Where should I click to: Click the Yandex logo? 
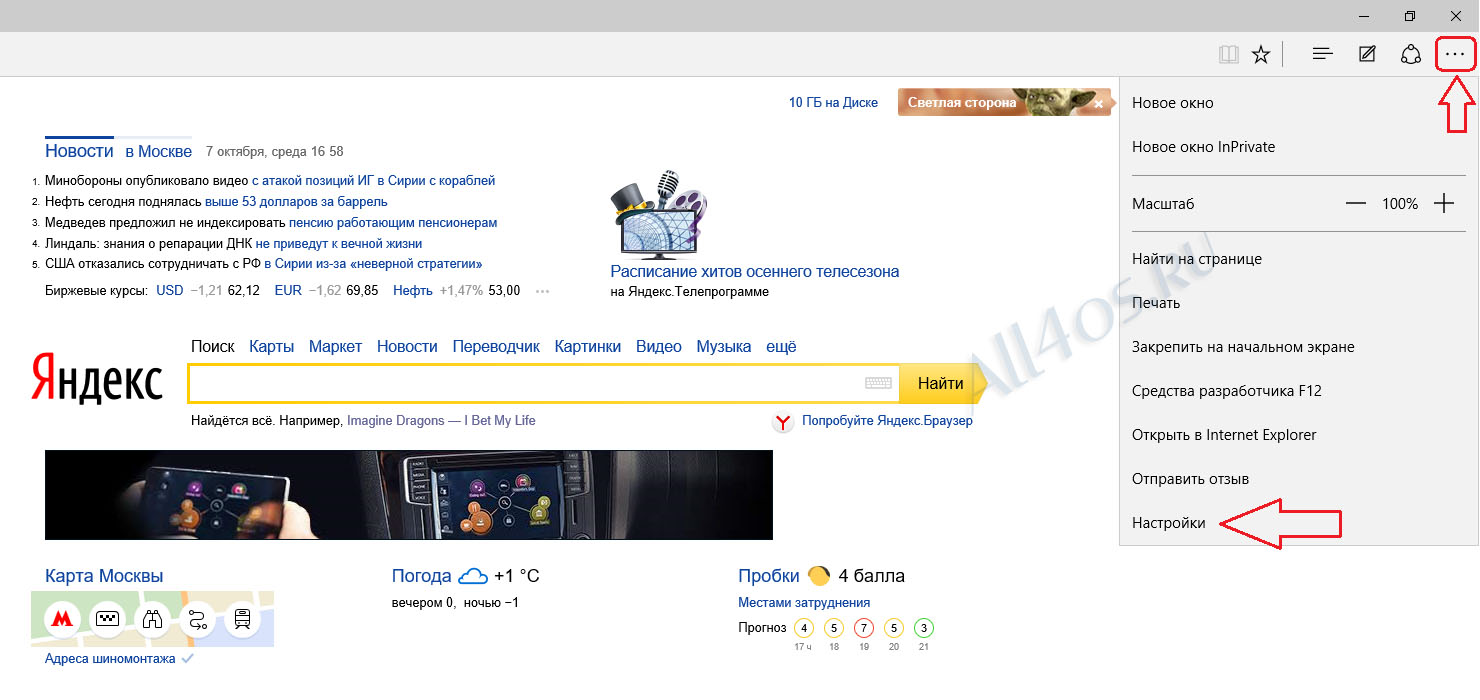pyautogui.click(x=97, y=378)
